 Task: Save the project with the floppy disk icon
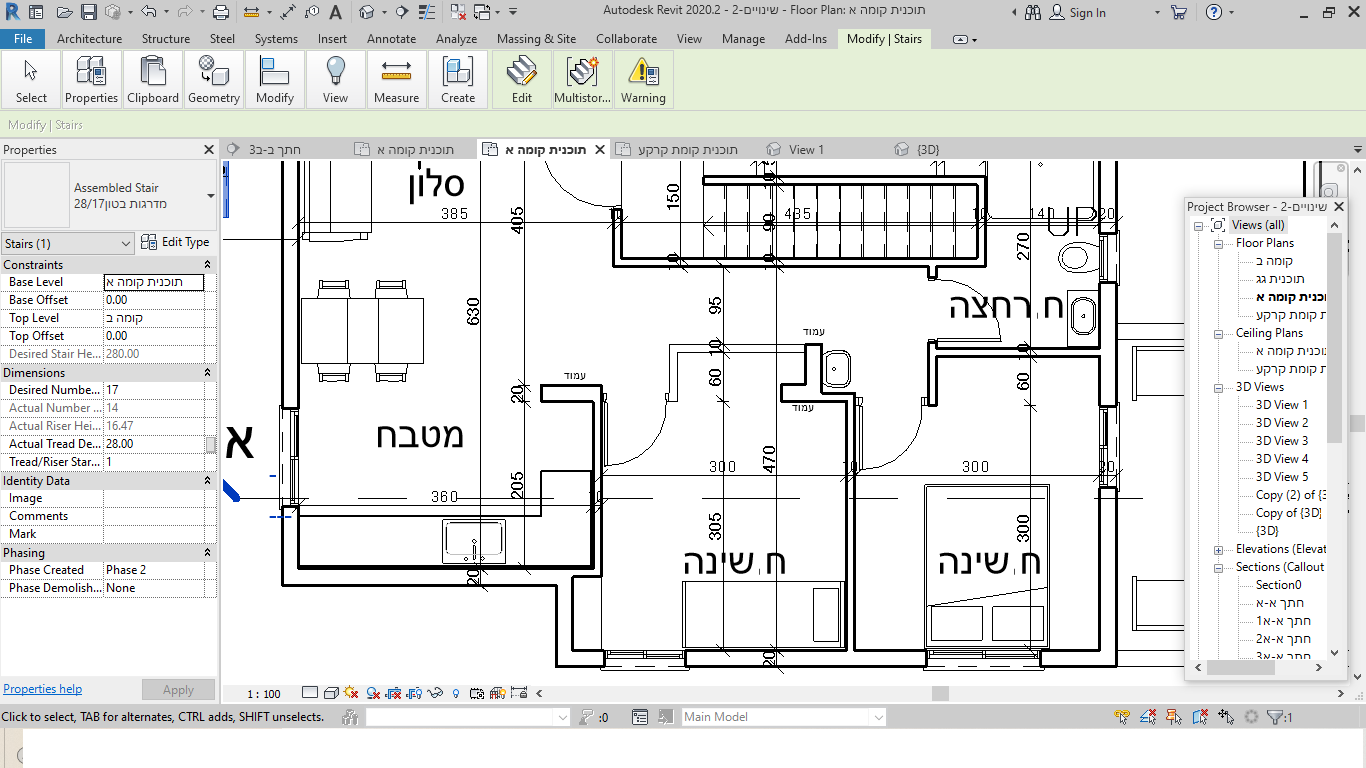click(x=88, y=12)
